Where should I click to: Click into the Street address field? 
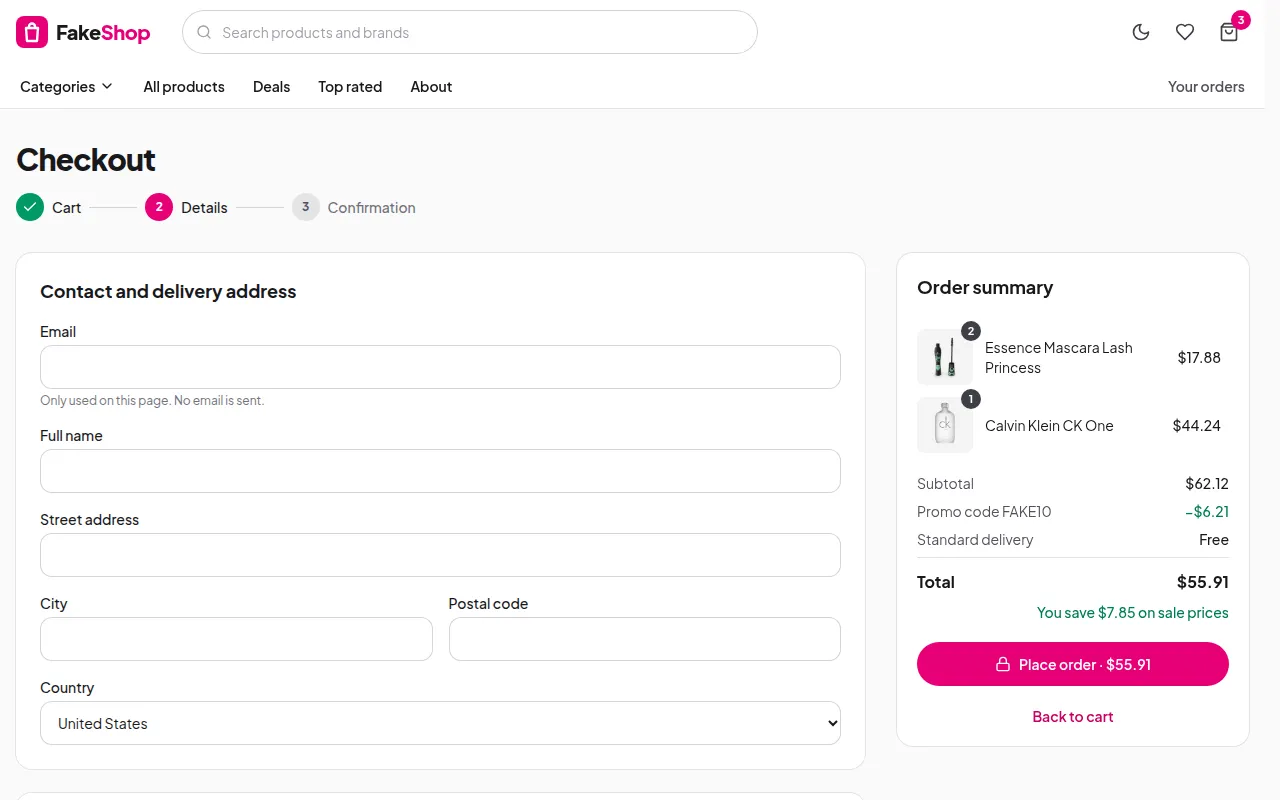[x=440, y=555]
